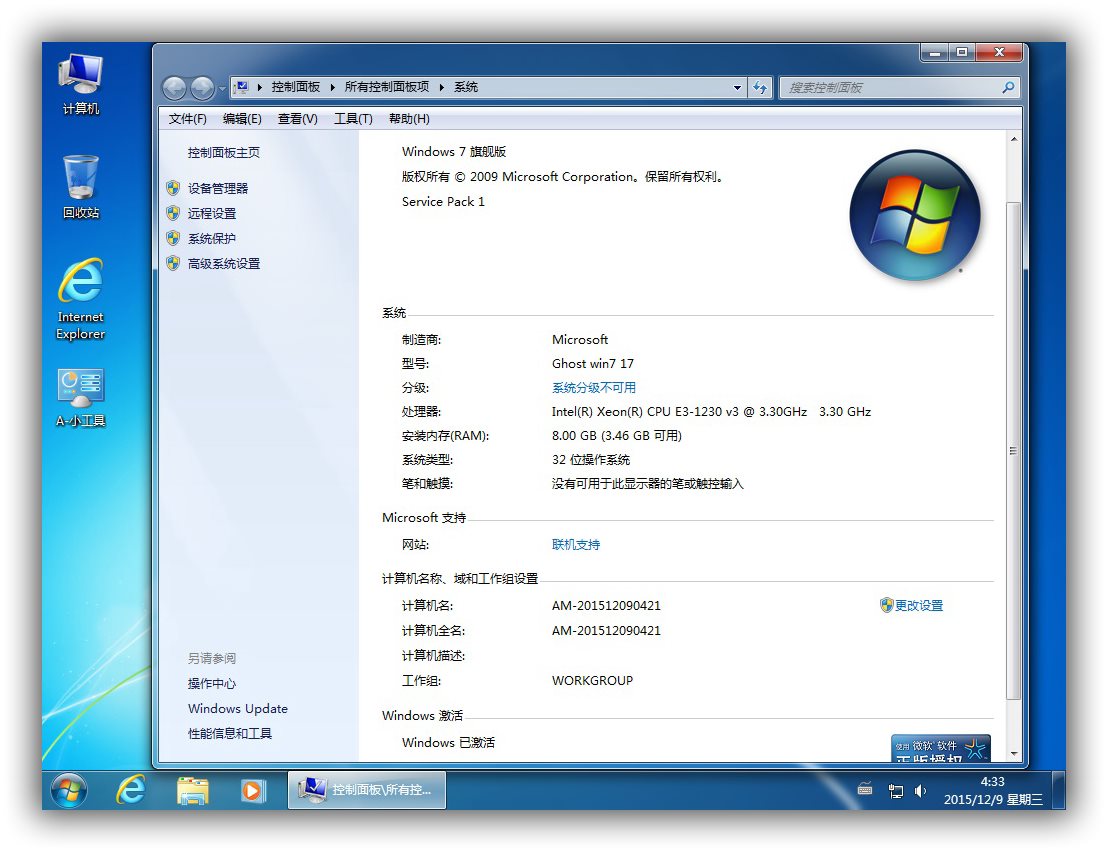Open the 编辑(E) menu
This screenshot has height=852, width=1108.
242,119
